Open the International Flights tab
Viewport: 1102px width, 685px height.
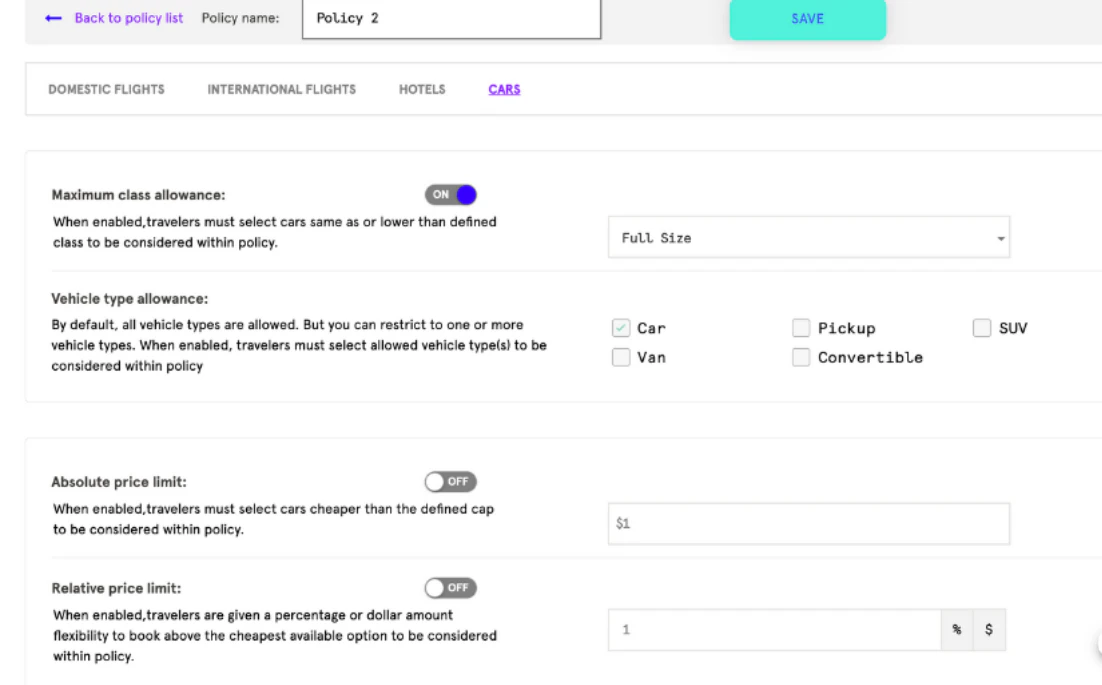click(281, 89)
